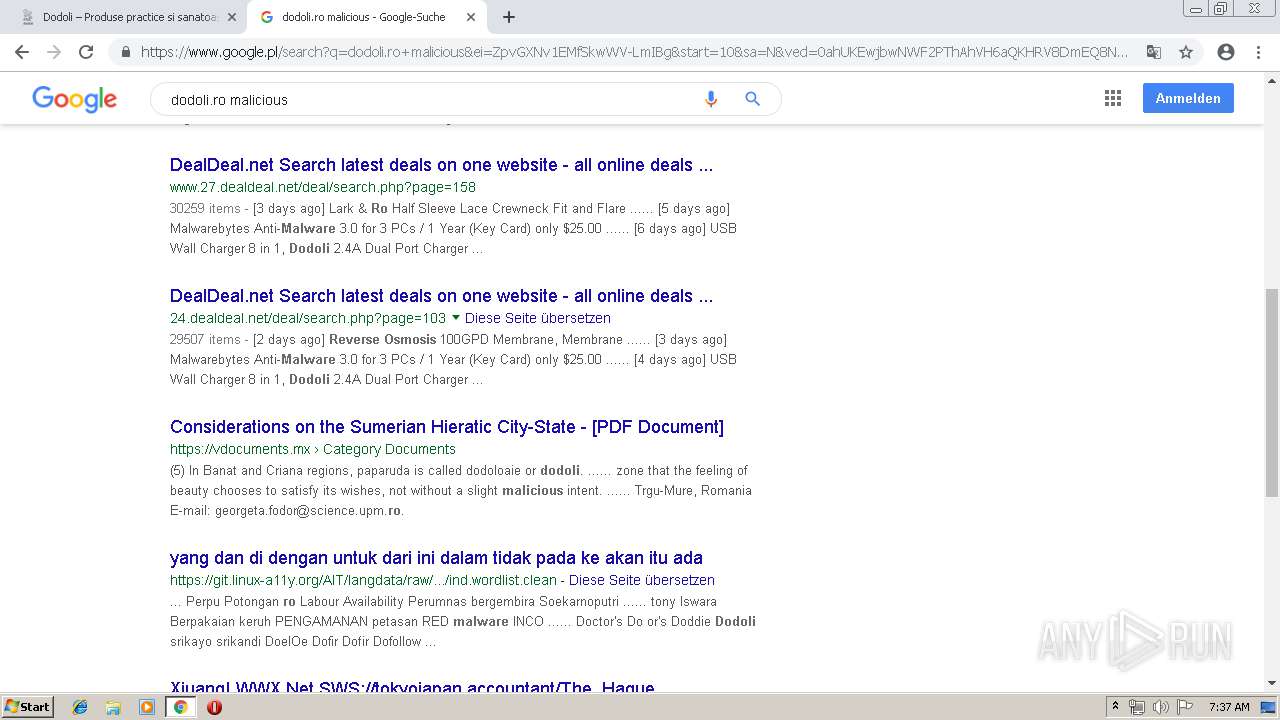1280x720 pixels.
Task: Open the translate page icon in address bar
Action: [1153, 52]
